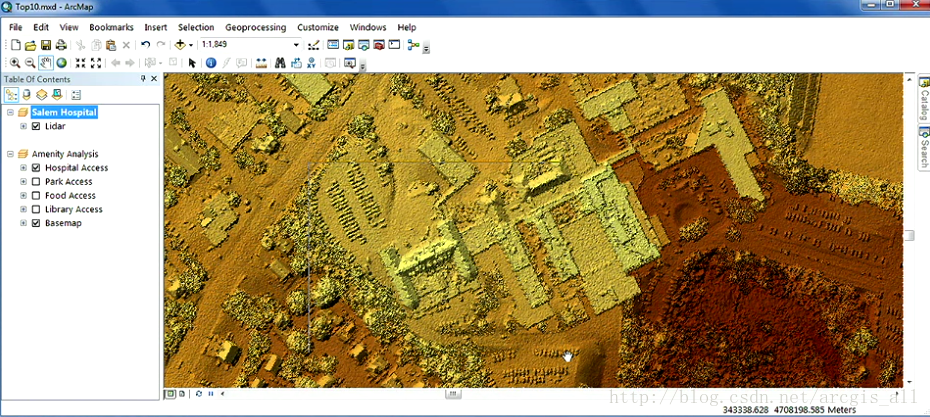Image resolution: width=930 pixels, height=417 pixels.
Task: Open the Find binoculars tool
Action: pos(280,63)
